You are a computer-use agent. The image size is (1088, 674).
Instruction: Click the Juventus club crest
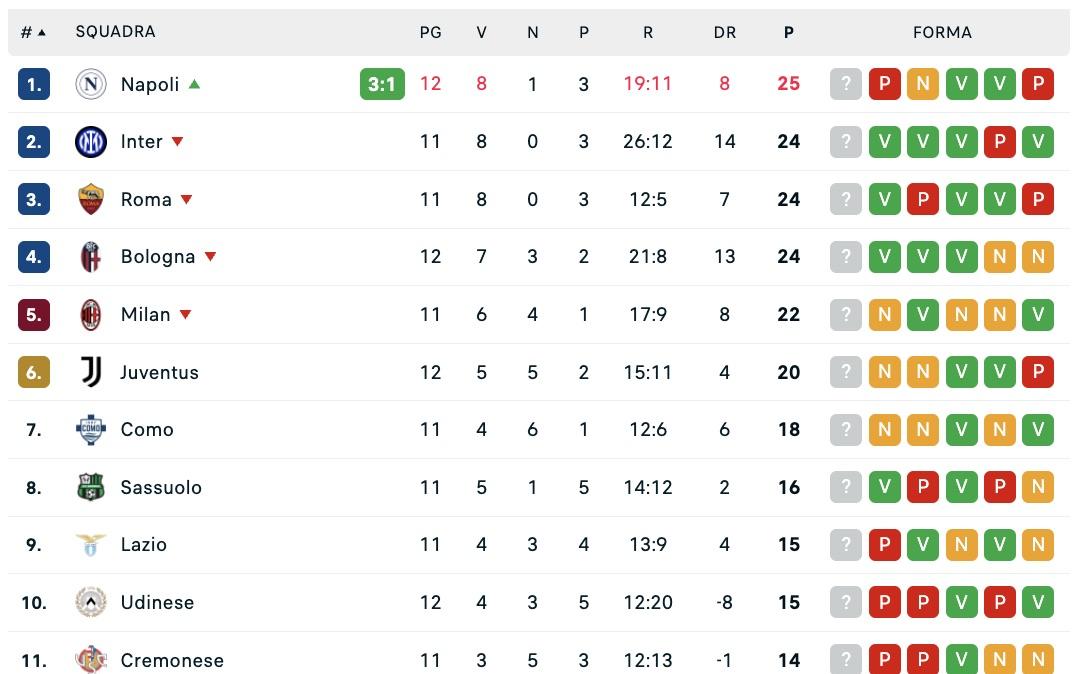pyautogui.click(x=91, y=372)
